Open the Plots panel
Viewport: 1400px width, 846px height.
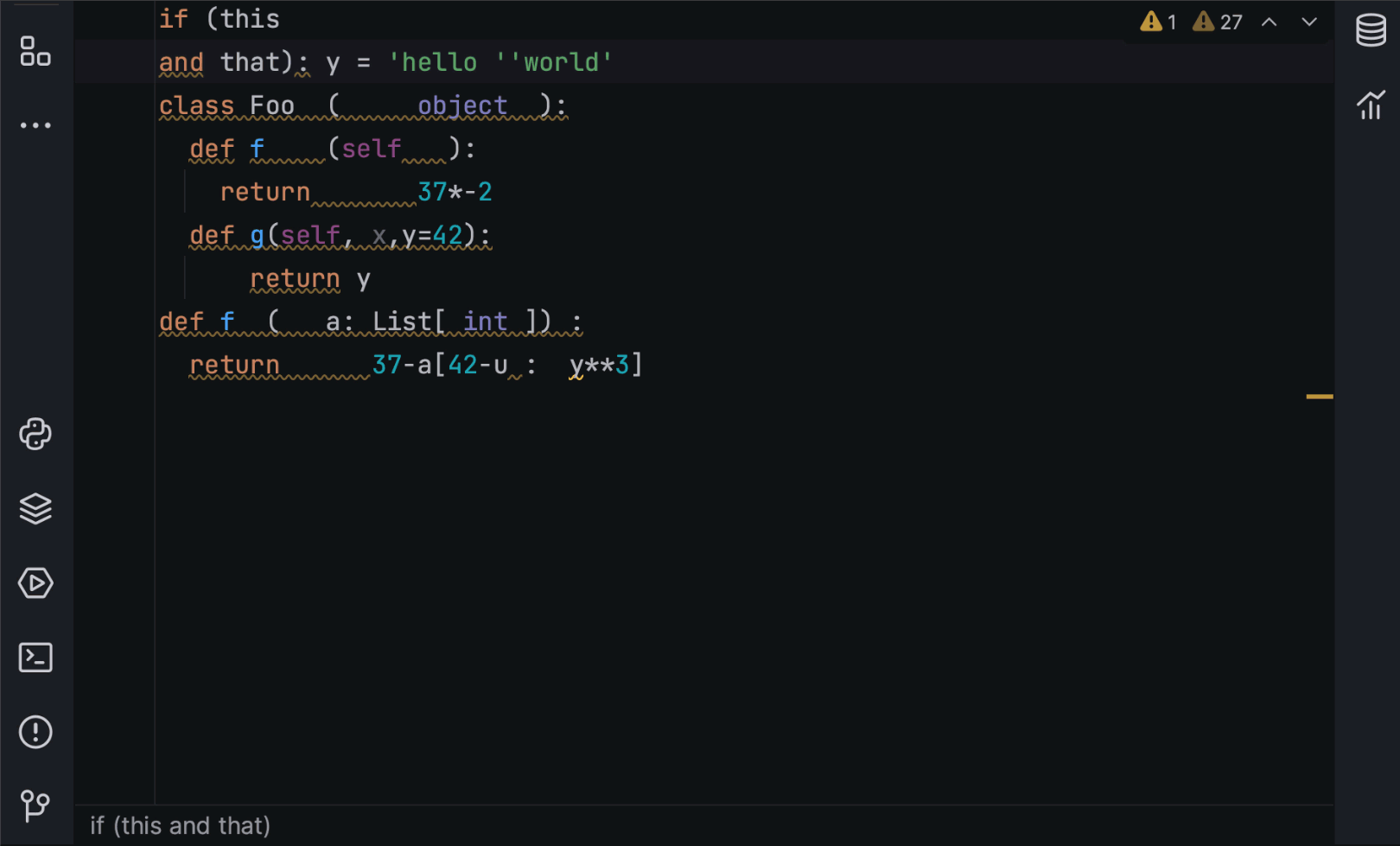coord(1371,105)
